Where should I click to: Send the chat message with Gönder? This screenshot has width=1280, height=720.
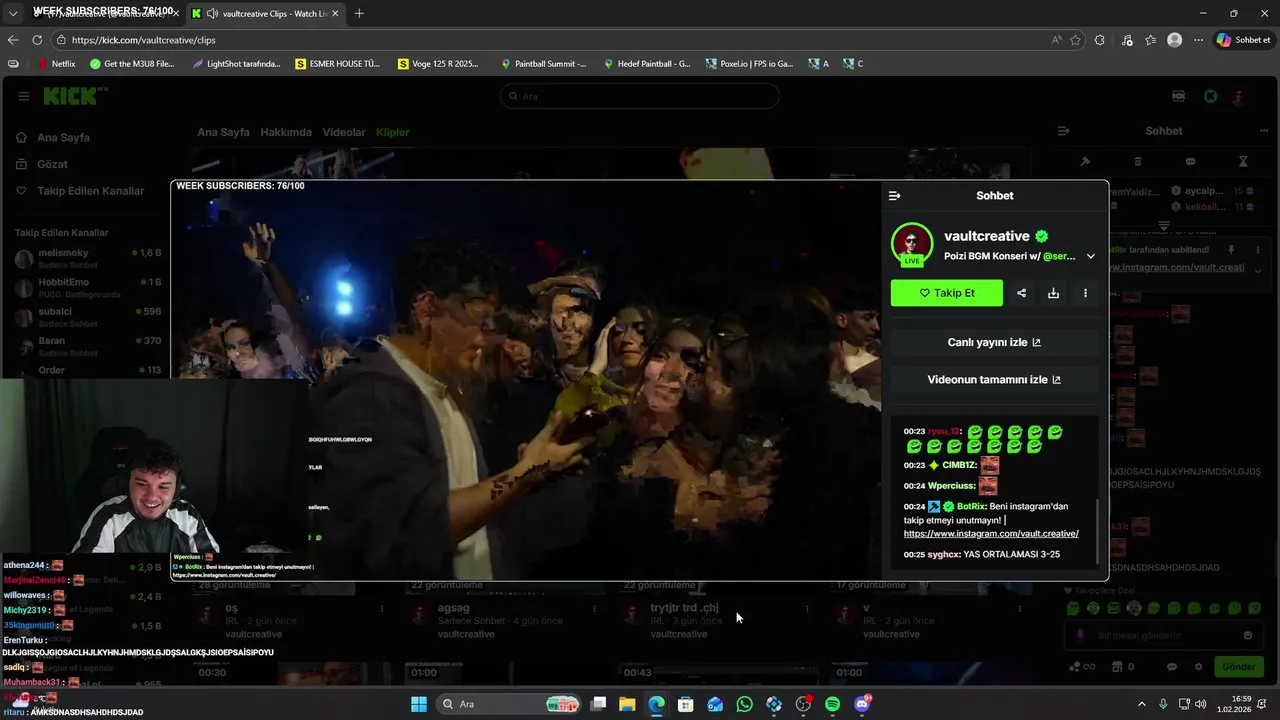coord(1238,667)
